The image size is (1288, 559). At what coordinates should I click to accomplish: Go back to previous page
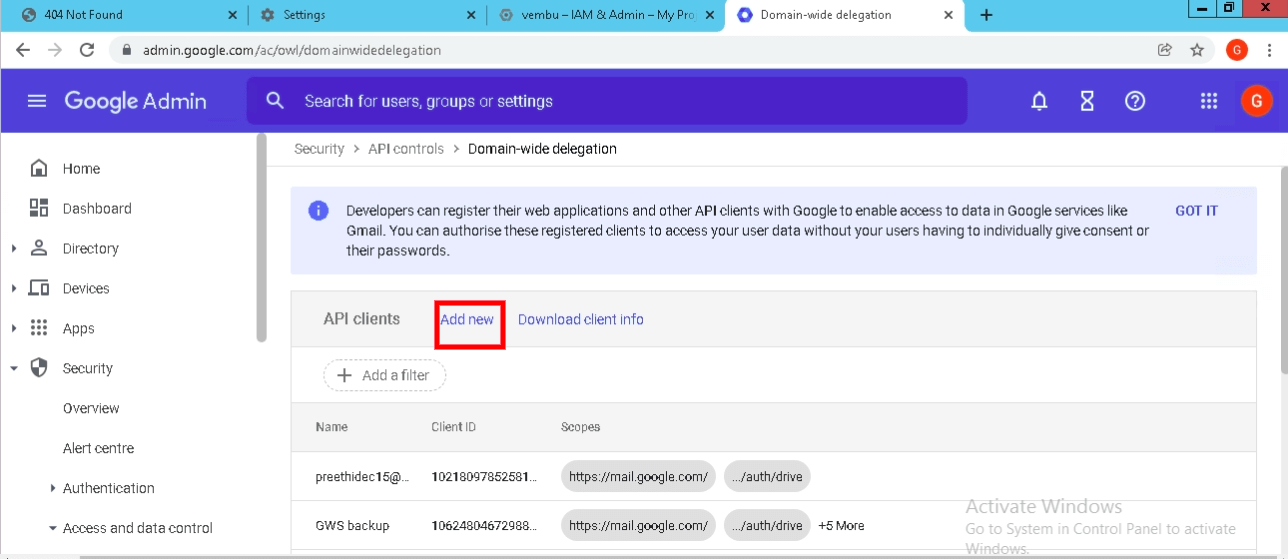(x=23, y=50)
